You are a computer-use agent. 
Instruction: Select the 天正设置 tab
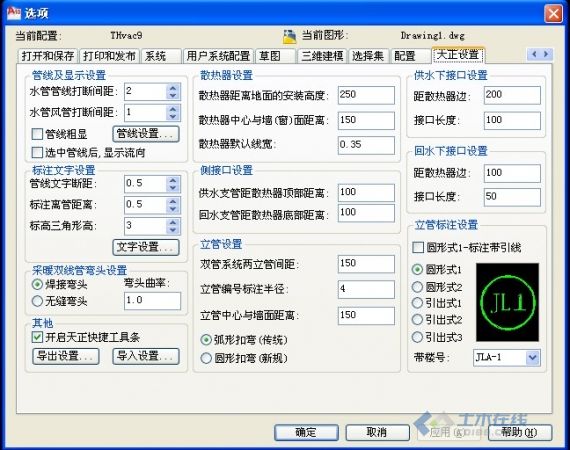tap(458, 55)
